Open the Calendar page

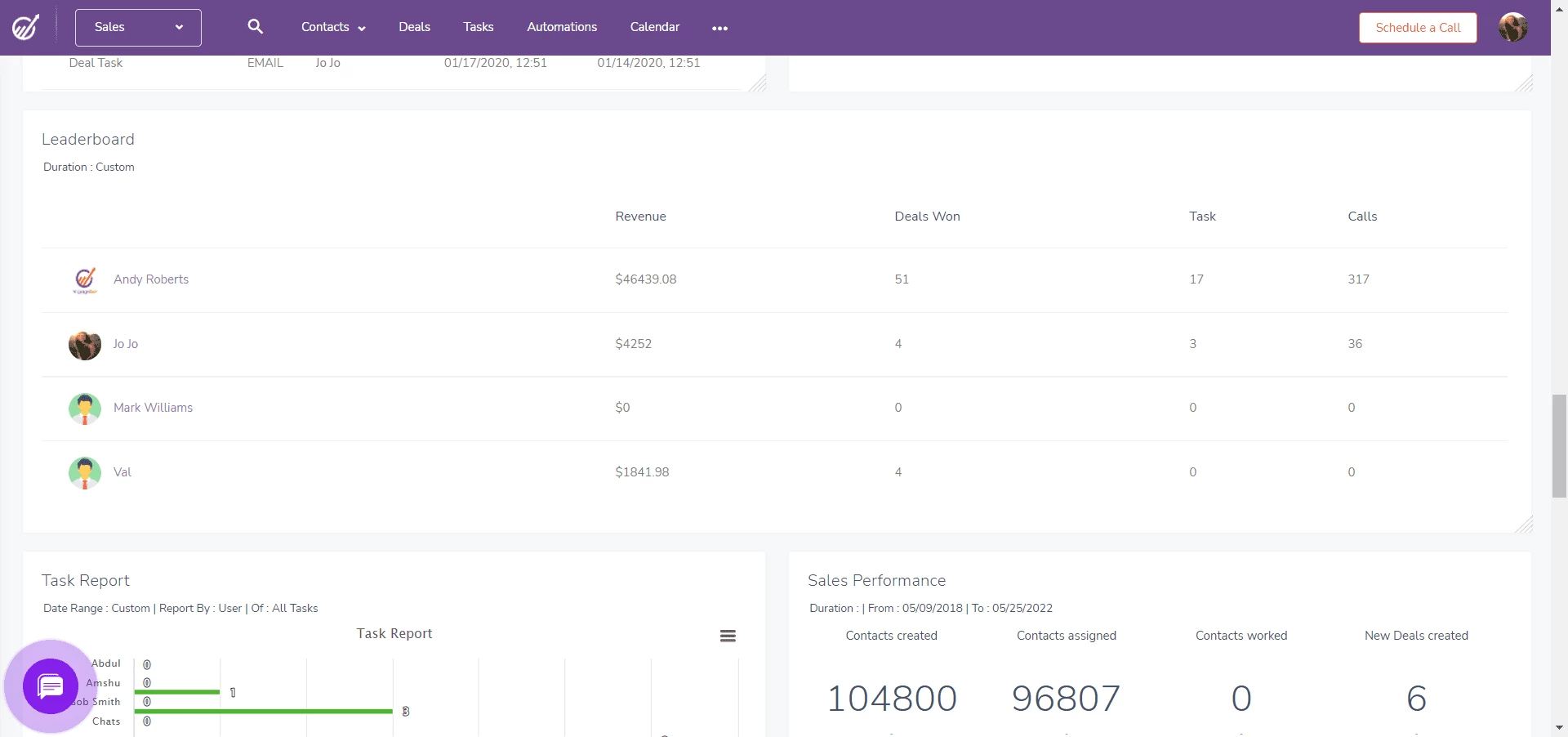coord(654,27)
